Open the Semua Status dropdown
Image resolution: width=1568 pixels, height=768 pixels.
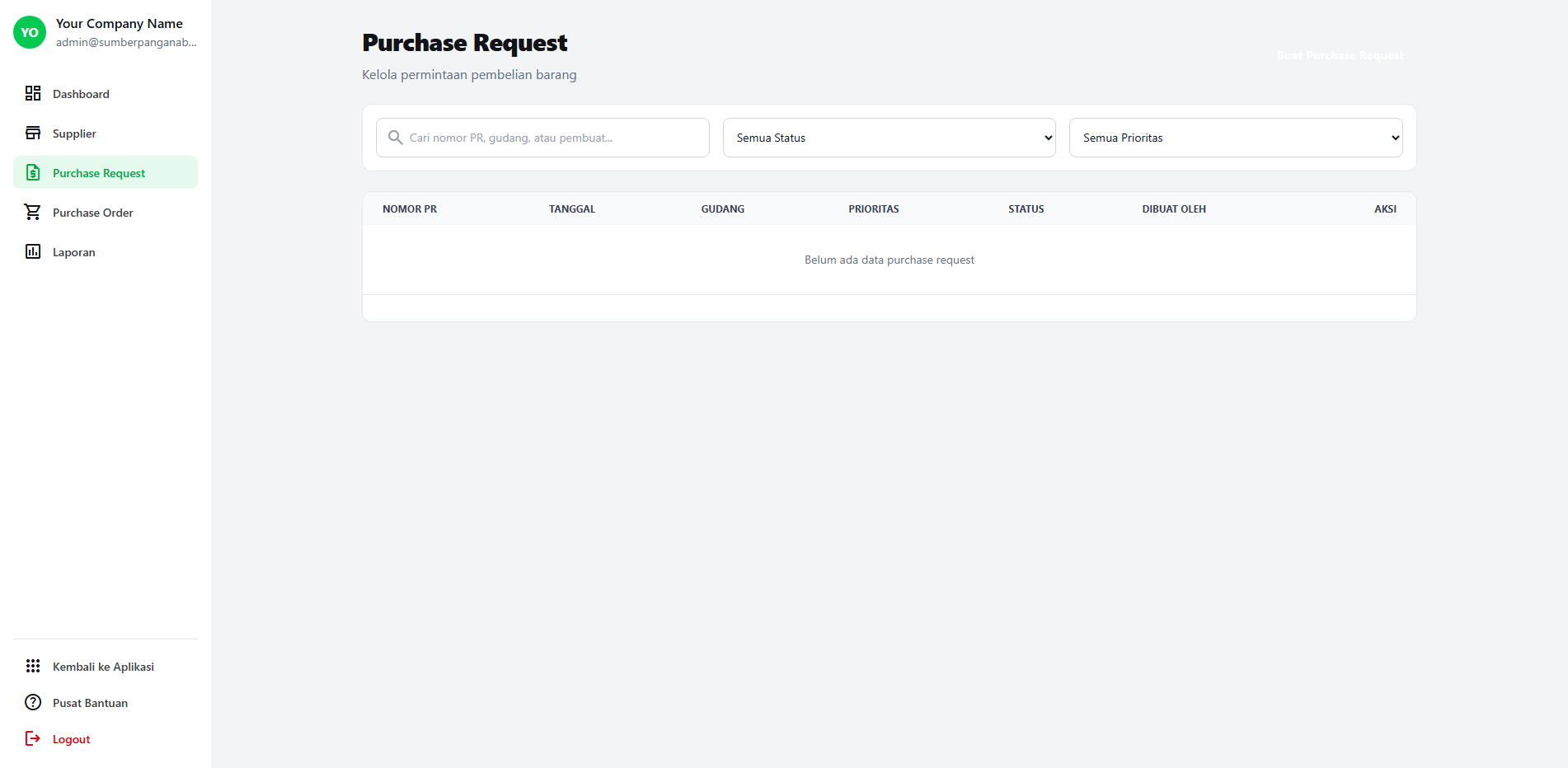point(889,138)
